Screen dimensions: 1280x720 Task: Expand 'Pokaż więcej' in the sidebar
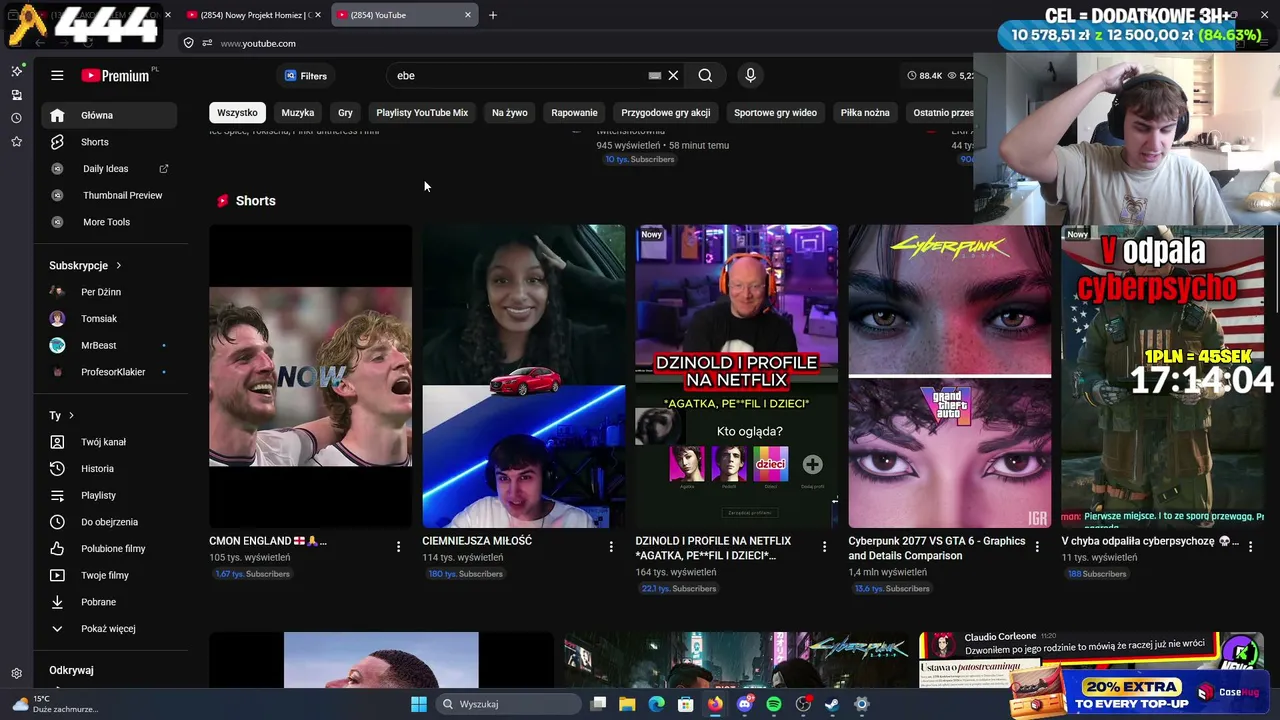coord(110,629)
